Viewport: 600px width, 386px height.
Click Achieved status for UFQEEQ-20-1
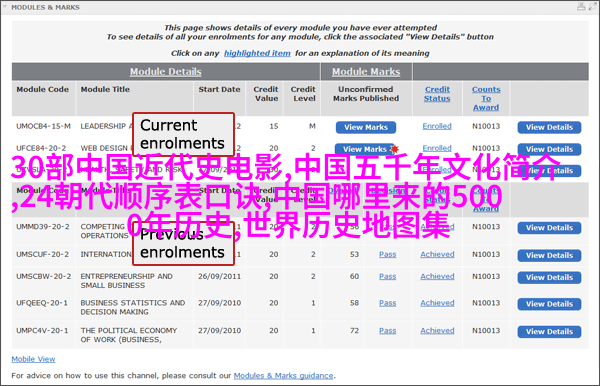(437, 303)
